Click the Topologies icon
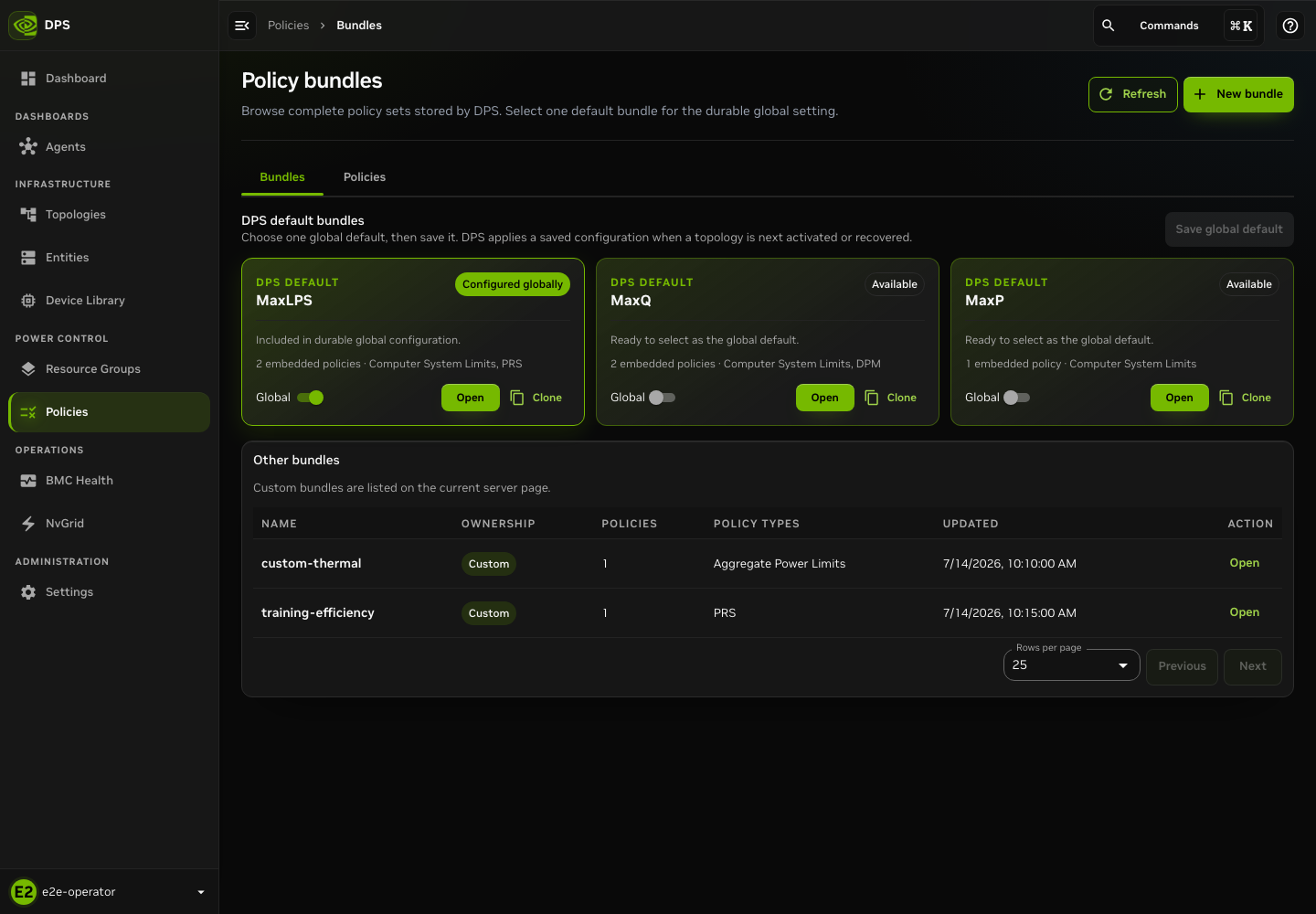 pos(28,214)
